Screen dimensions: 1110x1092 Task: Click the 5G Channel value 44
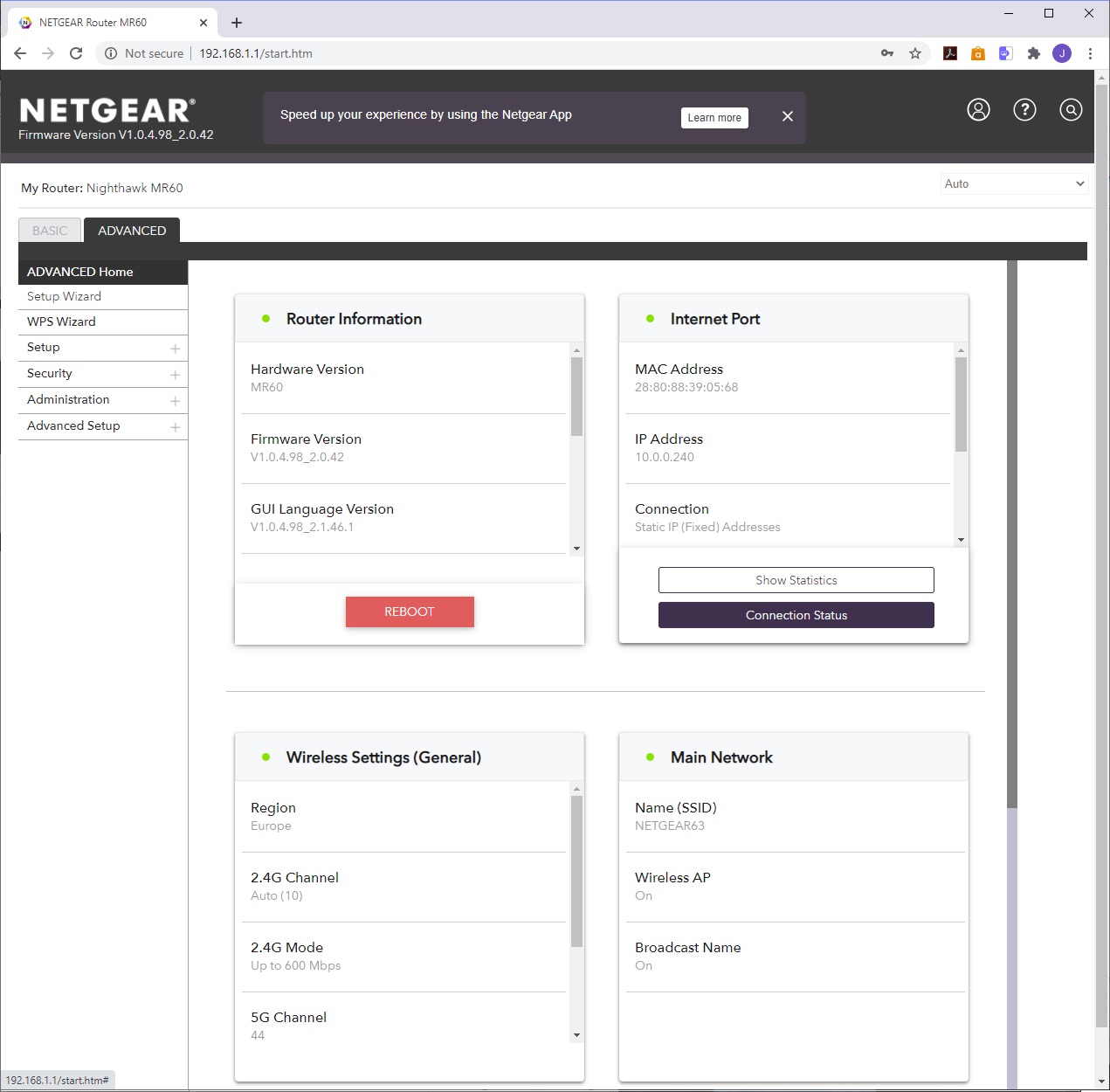[258, 1035]
